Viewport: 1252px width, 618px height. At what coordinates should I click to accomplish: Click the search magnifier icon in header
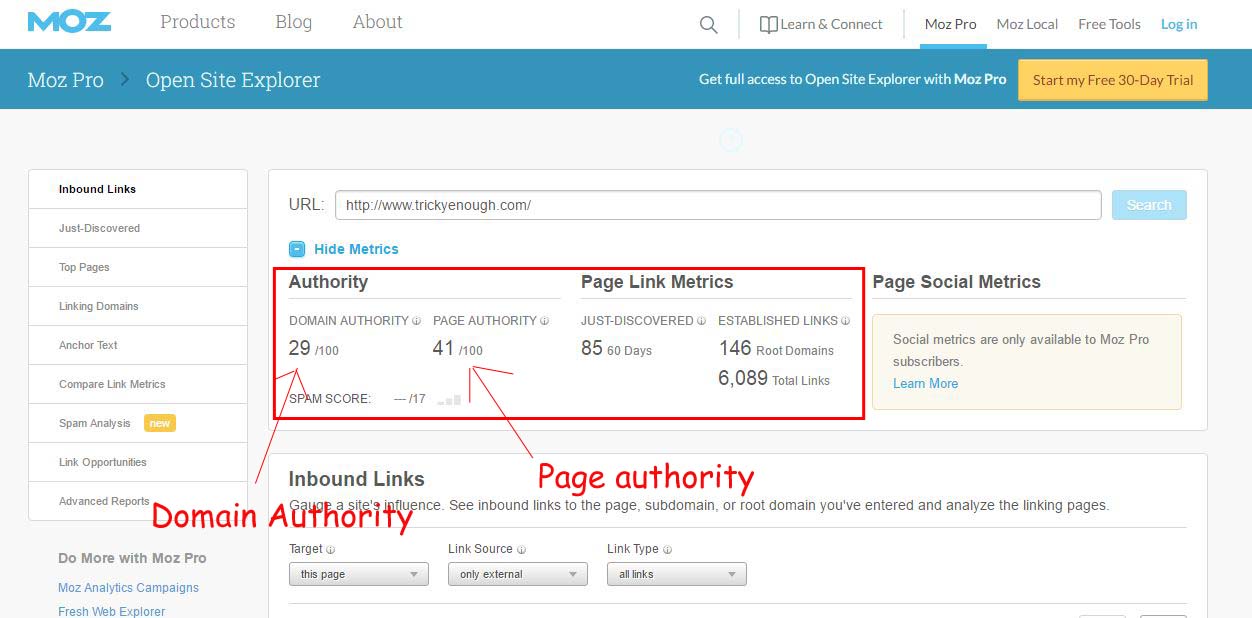click(708, 25)
